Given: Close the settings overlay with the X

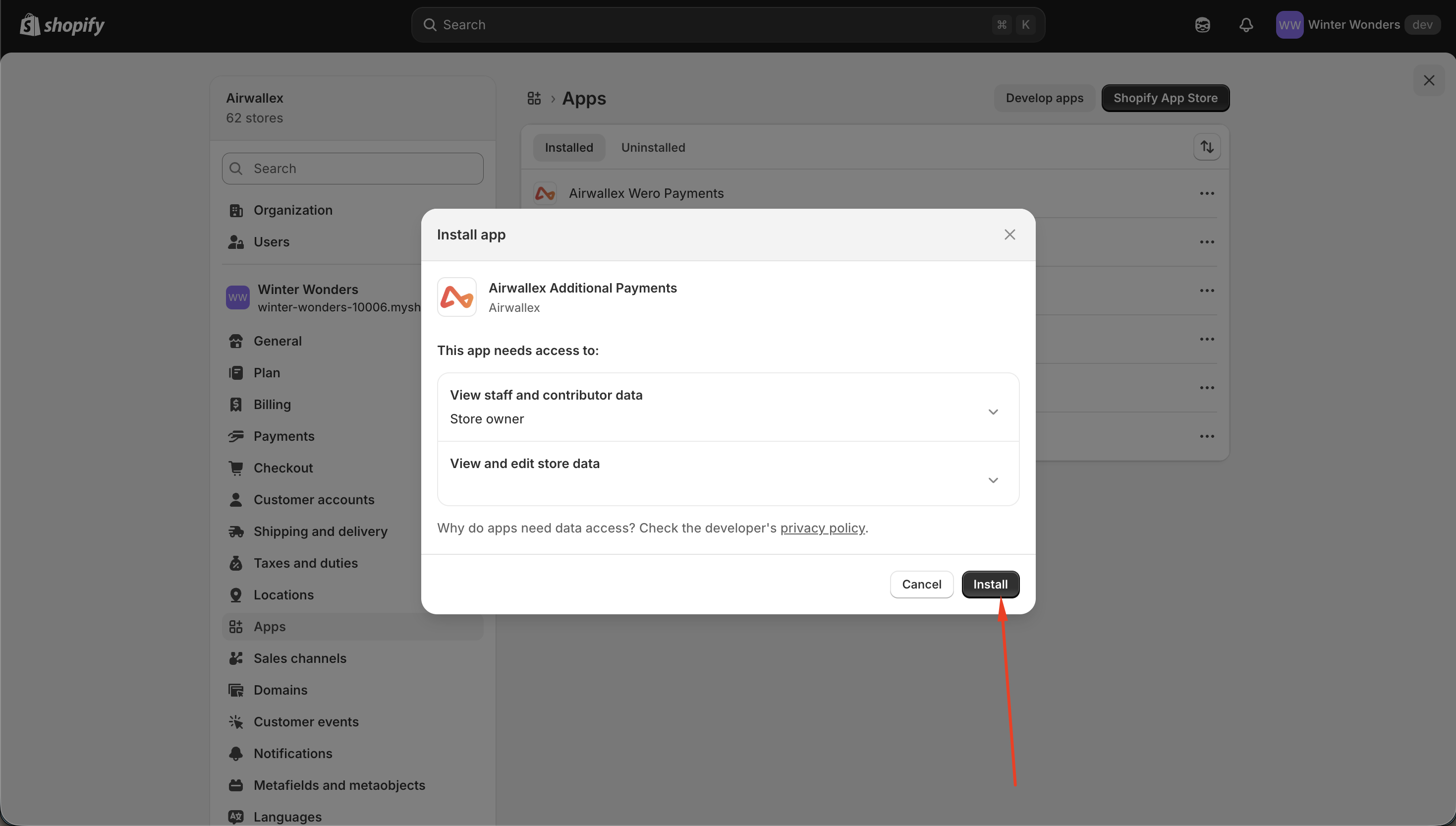Looking at the screenshot, I should click(1429, 80).
